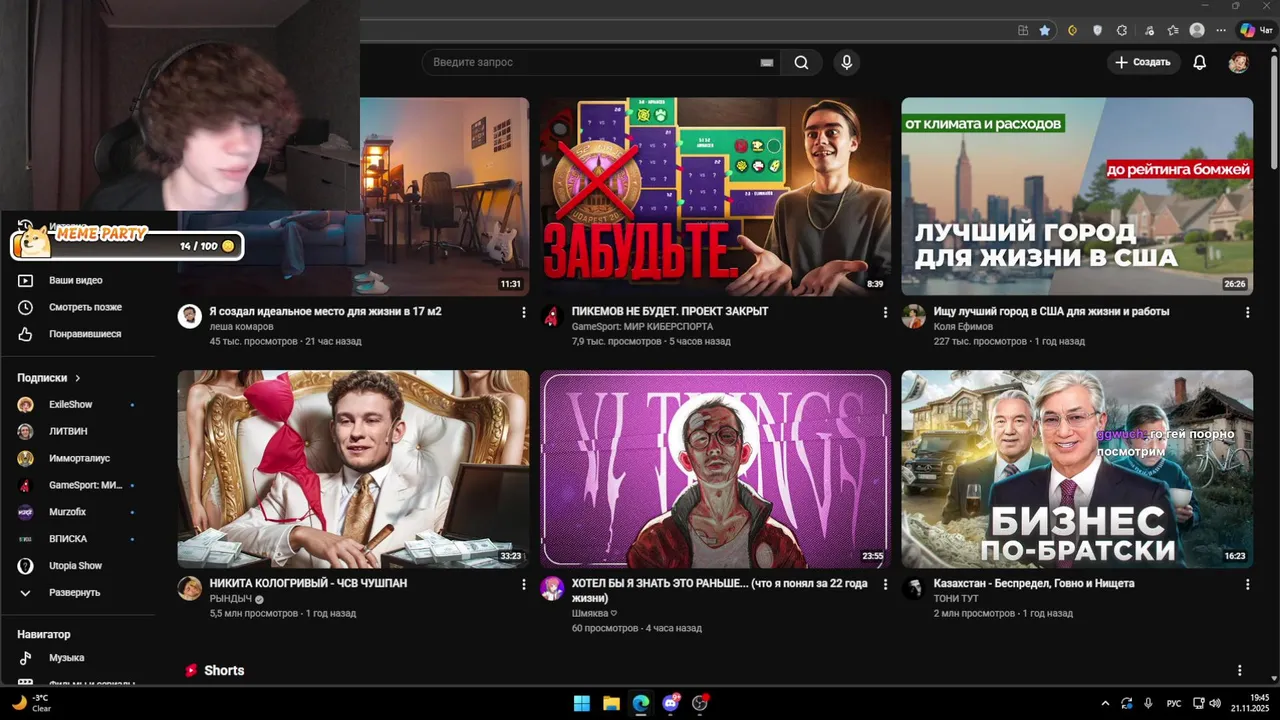1280x720 pixels.
Task: Open the browser three-dot settings menu
Action: coord(1221,30)
